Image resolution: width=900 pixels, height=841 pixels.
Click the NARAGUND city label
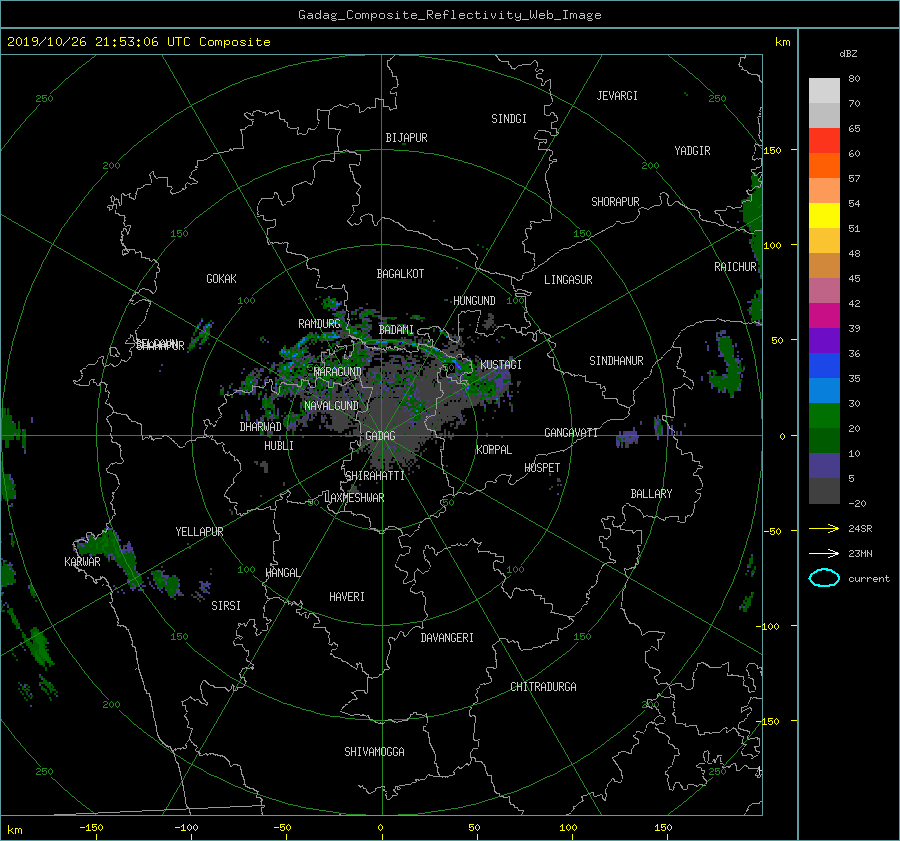click(x=338, y=372)
